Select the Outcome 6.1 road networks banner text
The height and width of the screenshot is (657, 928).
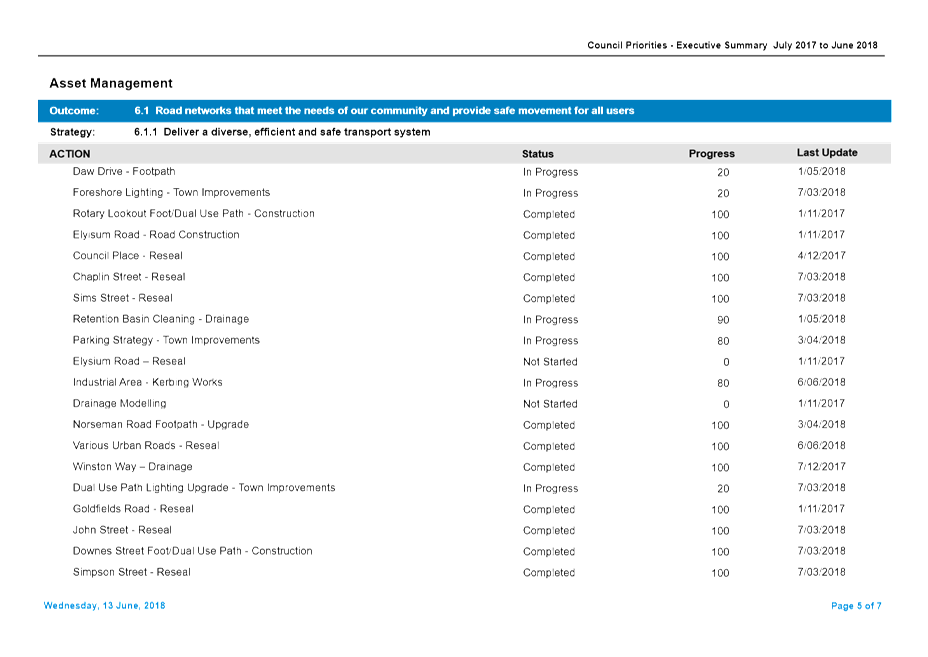coord(384,111)
